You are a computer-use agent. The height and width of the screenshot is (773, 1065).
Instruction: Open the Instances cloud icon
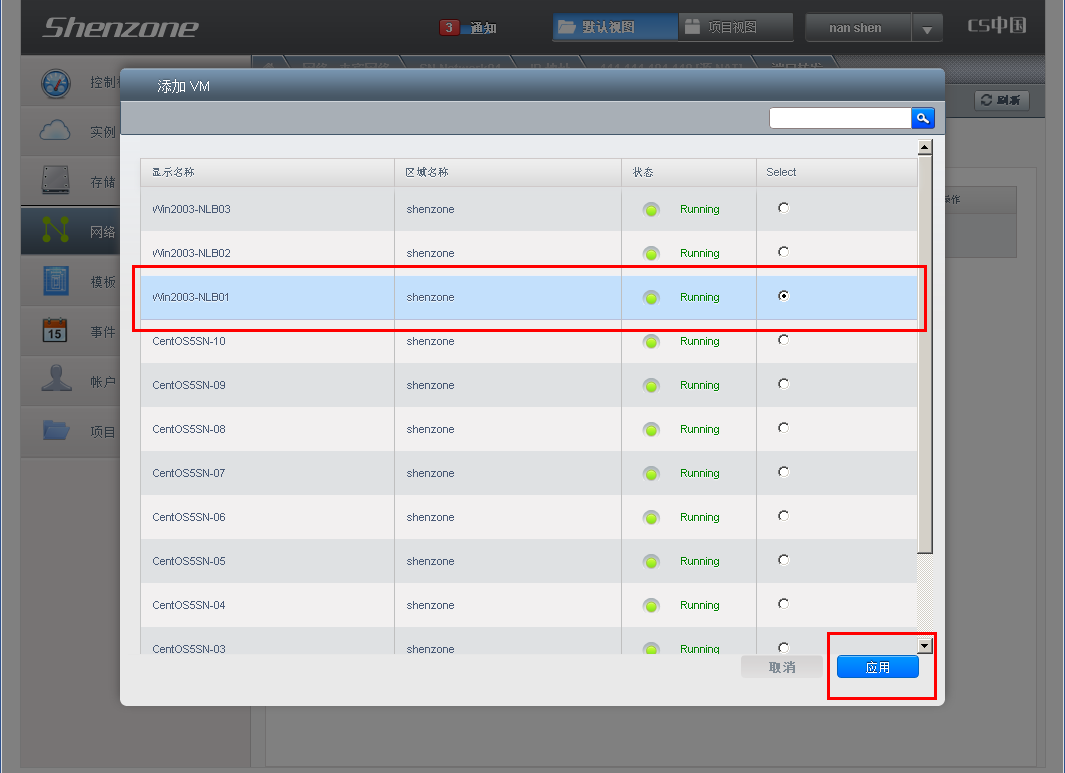pos(56,131)
